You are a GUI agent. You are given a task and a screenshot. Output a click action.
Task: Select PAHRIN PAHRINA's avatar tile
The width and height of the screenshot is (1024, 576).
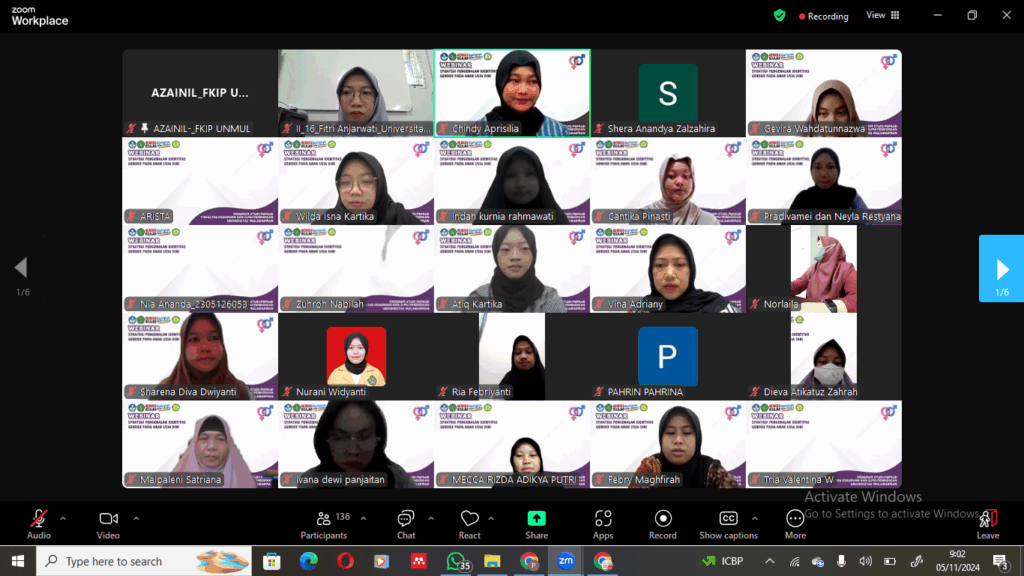(668, 357)
